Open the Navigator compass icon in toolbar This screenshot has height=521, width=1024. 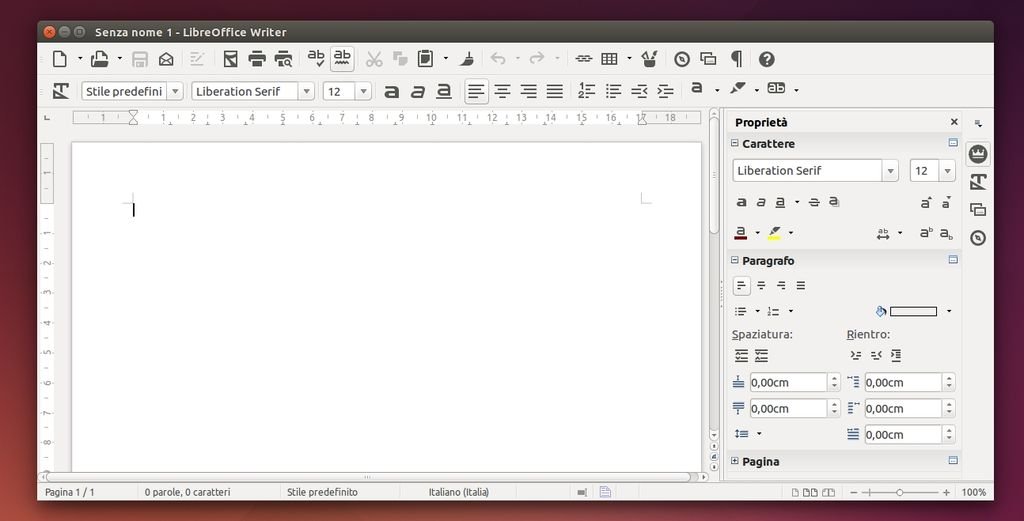tap(682, 59)
